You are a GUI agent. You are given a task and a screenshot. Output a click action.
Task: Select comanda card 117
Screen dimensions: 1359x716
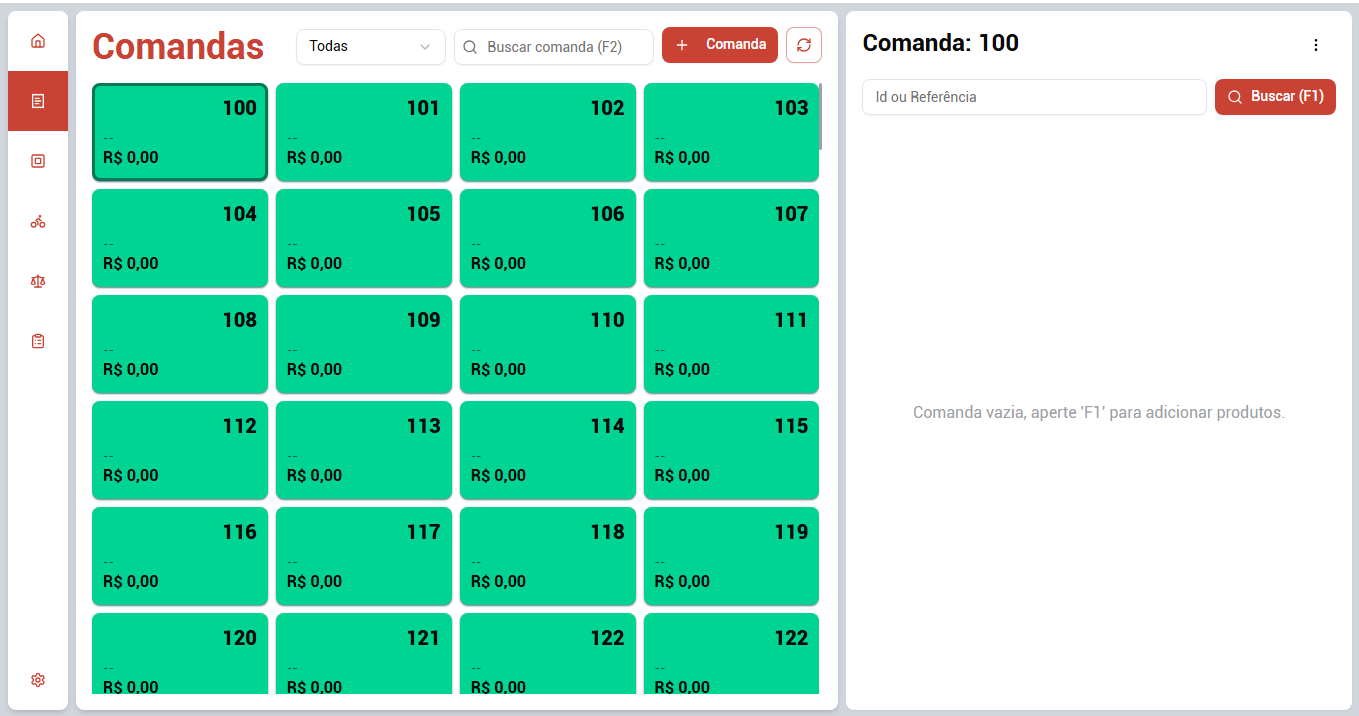click(364, 556)
